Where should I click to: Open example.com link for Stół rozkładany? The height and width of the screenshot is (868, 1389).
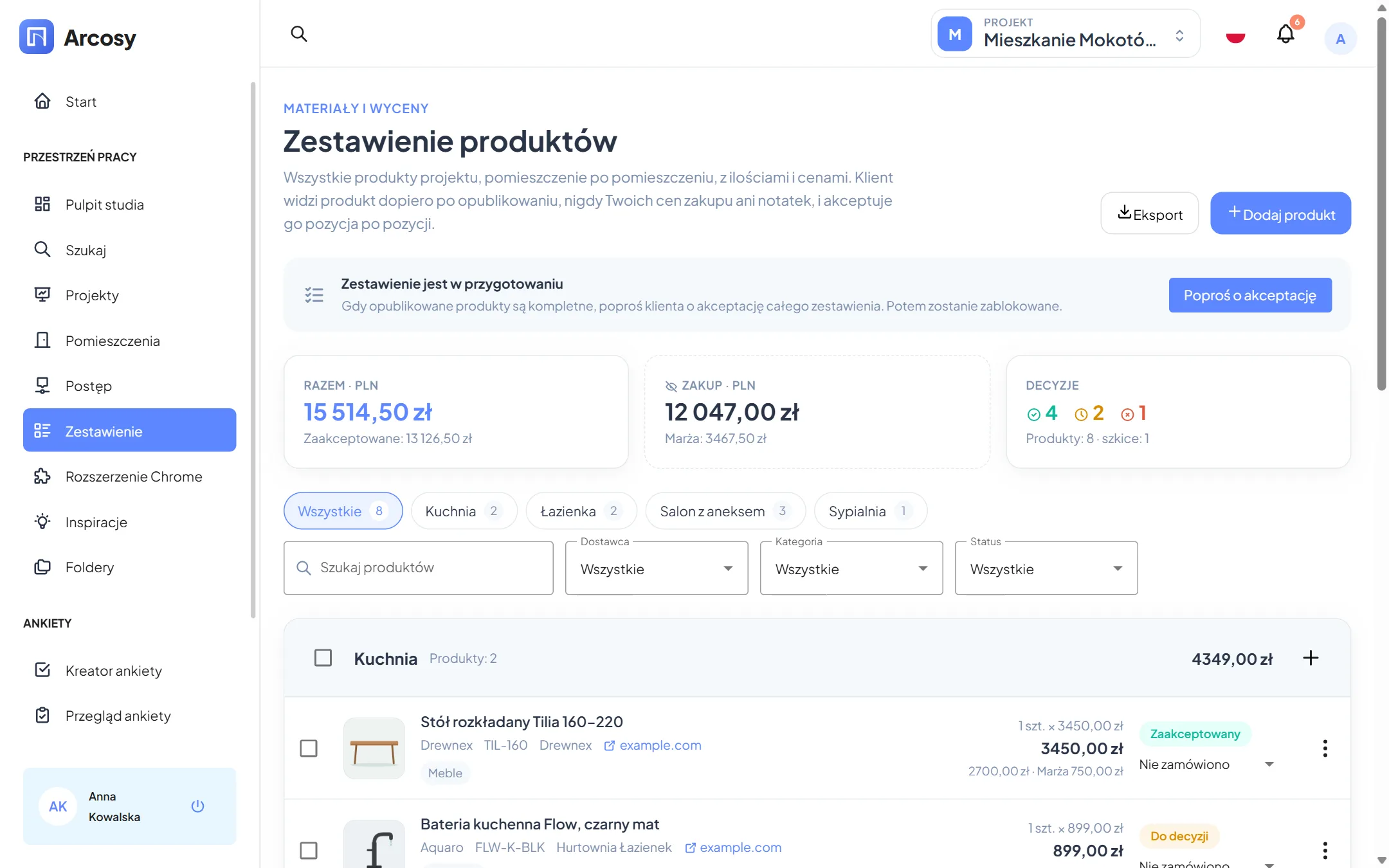652,745
